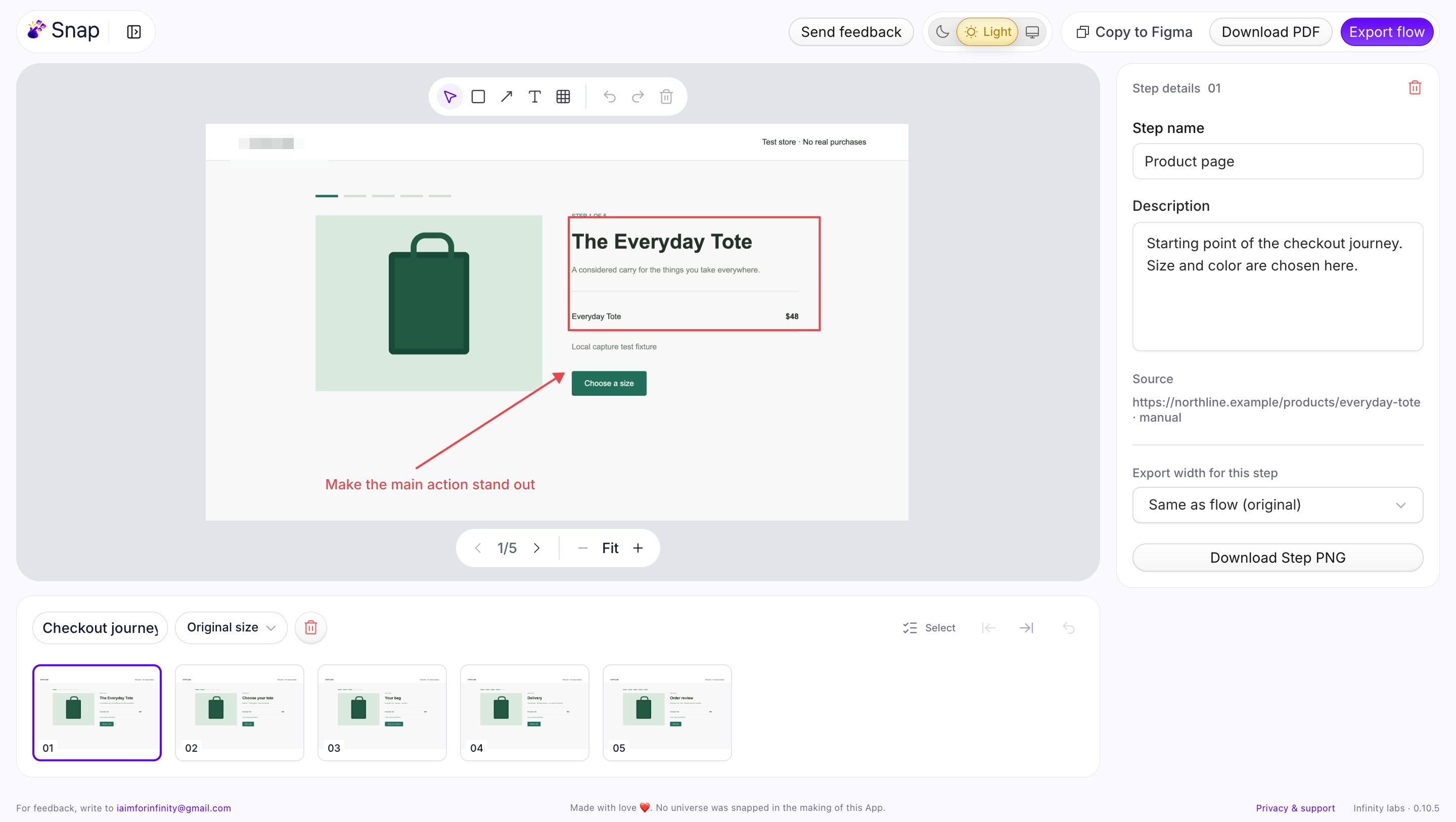Click the Export flow button

tap(1386, 32)
